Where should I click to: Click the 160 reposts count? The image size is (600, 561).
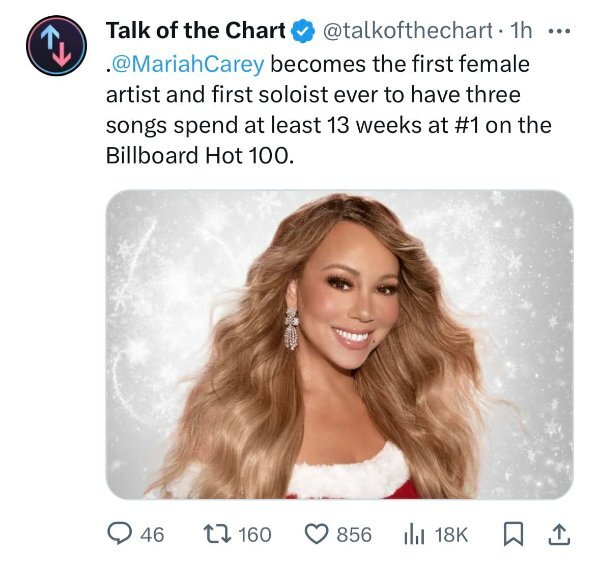(x=255, y=534)
